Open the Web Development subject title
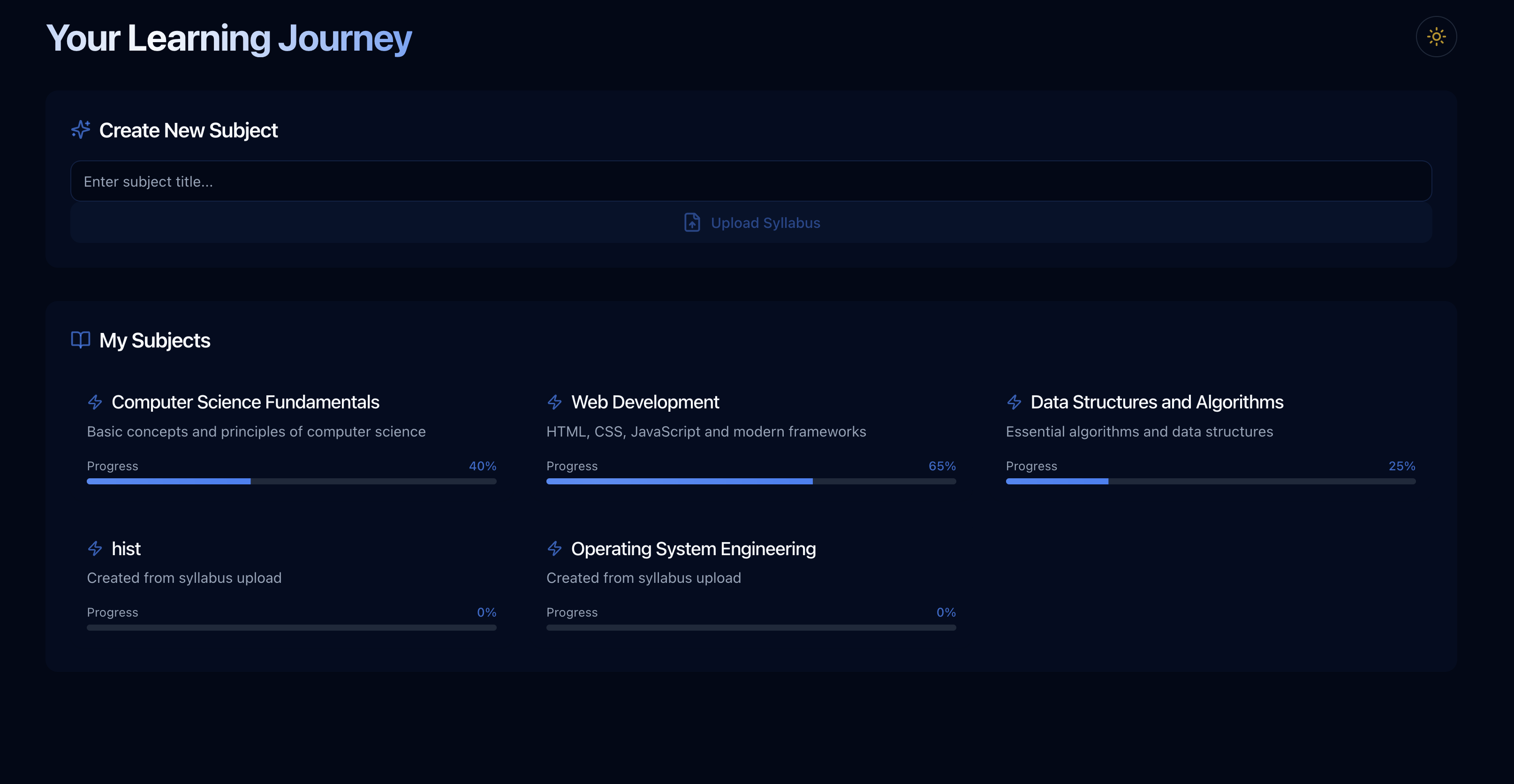The image size is (1514, 784). pyautogui.click(x=645, y=402)
